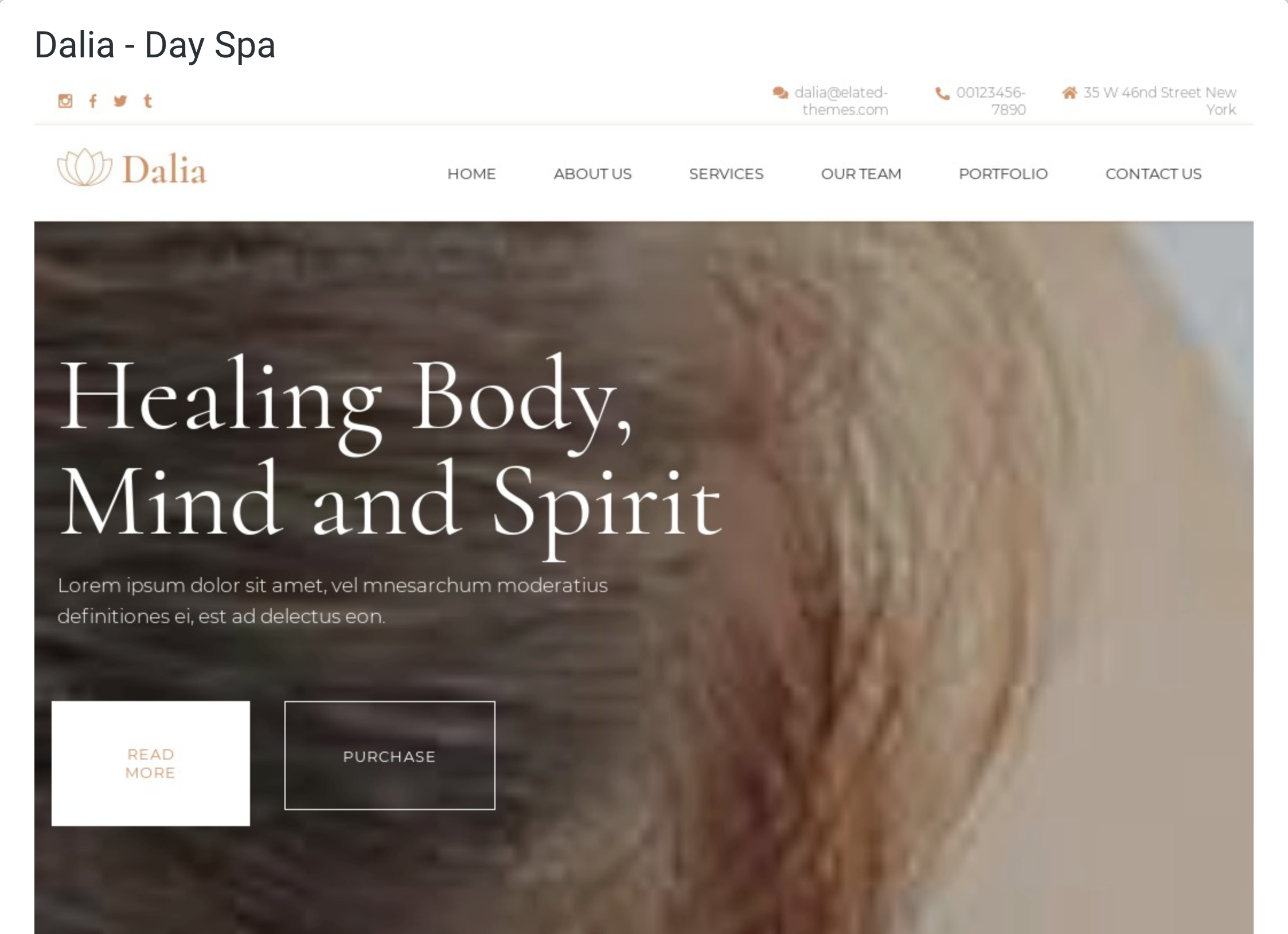This screenshot has width=1288, height=934.
Task: Open the About Us menu item
Action: 592,174
